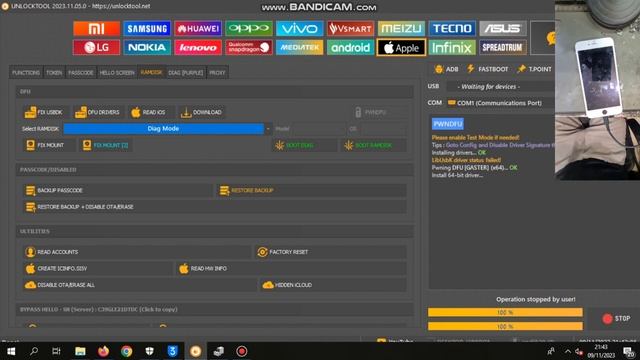Select the Nokia brand icon
This screenshot has width=640, height=360.
click(x=147, y=47)
